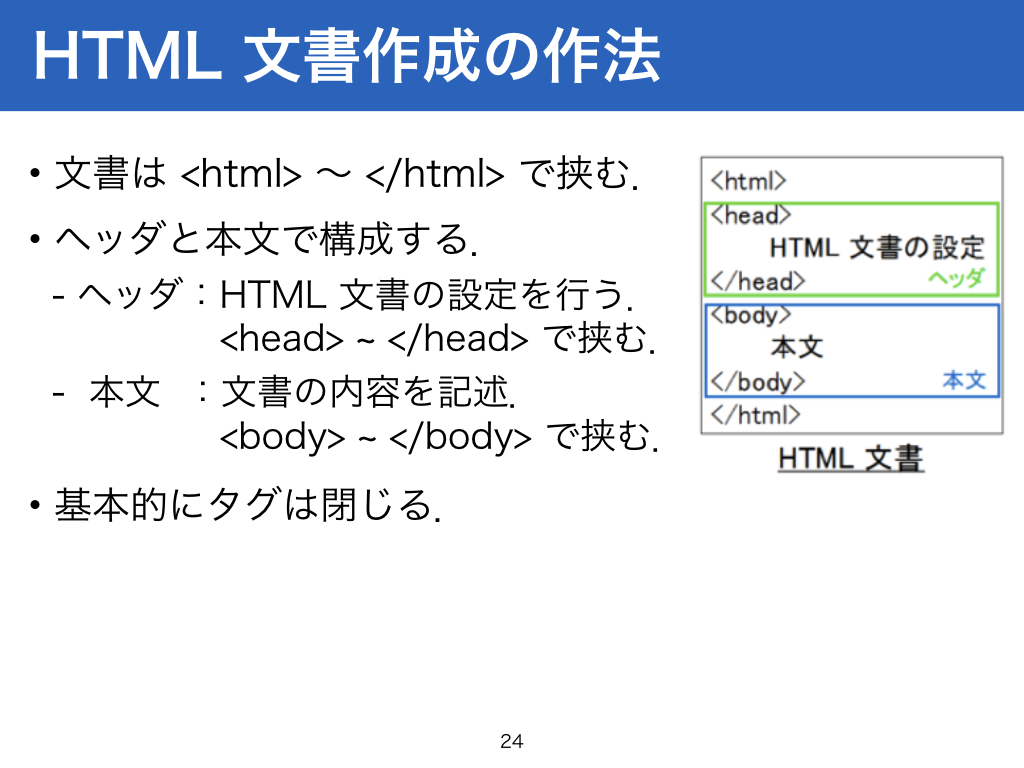The height and width of the screenshot is (768, 1024).
Task: Click the "- ヘッダ" sub-item label
Action: (118, 294)
